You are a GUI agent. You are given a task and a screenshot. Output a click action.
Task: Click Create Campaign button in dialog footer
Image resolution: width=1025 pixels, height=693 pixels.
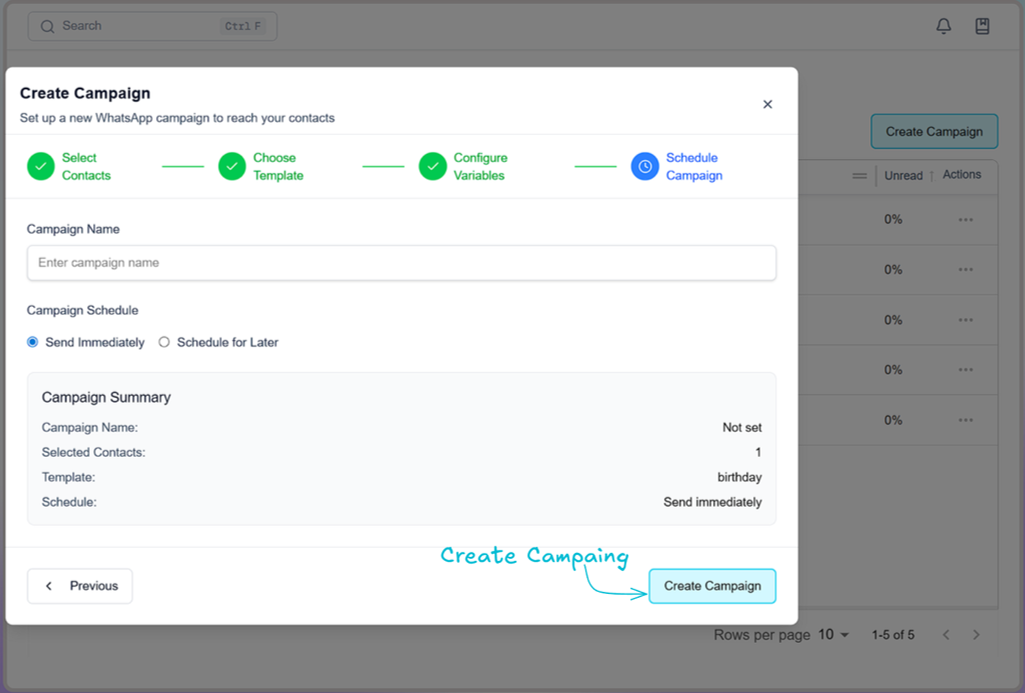(x=712, y=586)
